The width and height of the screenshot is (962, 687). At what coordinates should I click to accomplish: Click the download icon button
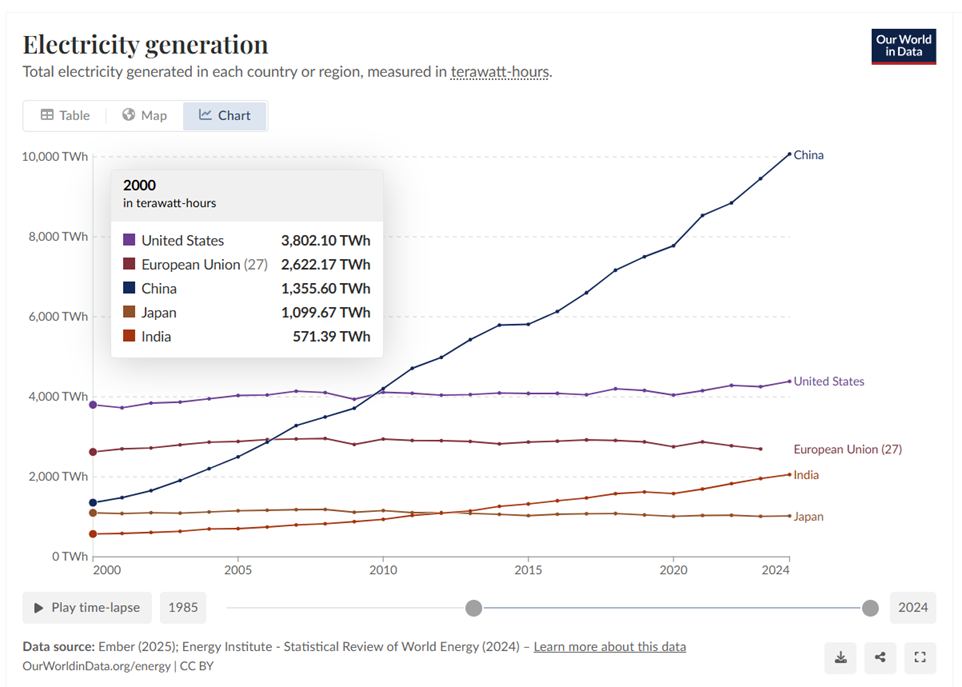841,658
